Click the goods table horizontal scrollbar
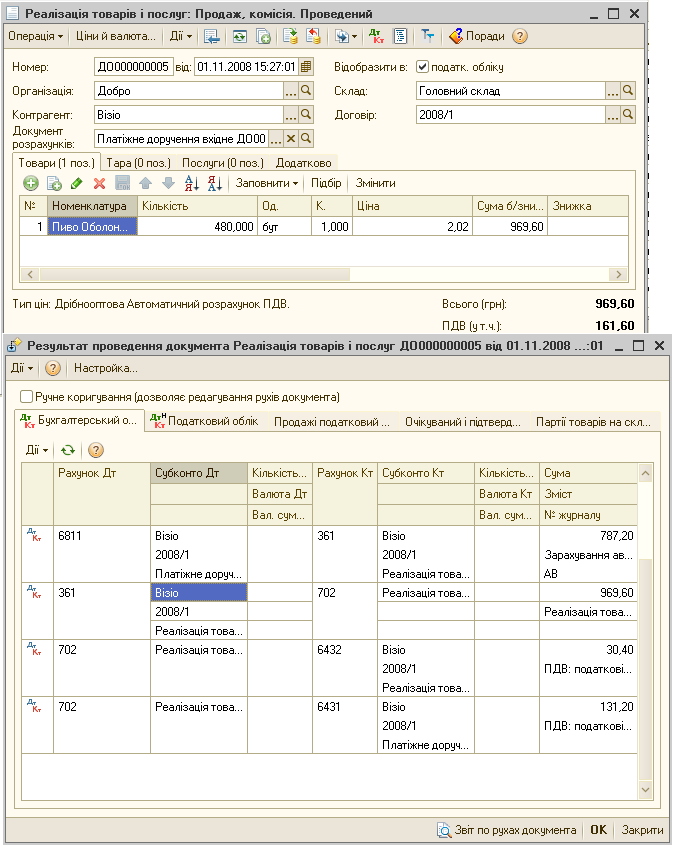This screenshot has width=673, height=845. [x=195, y=274]
